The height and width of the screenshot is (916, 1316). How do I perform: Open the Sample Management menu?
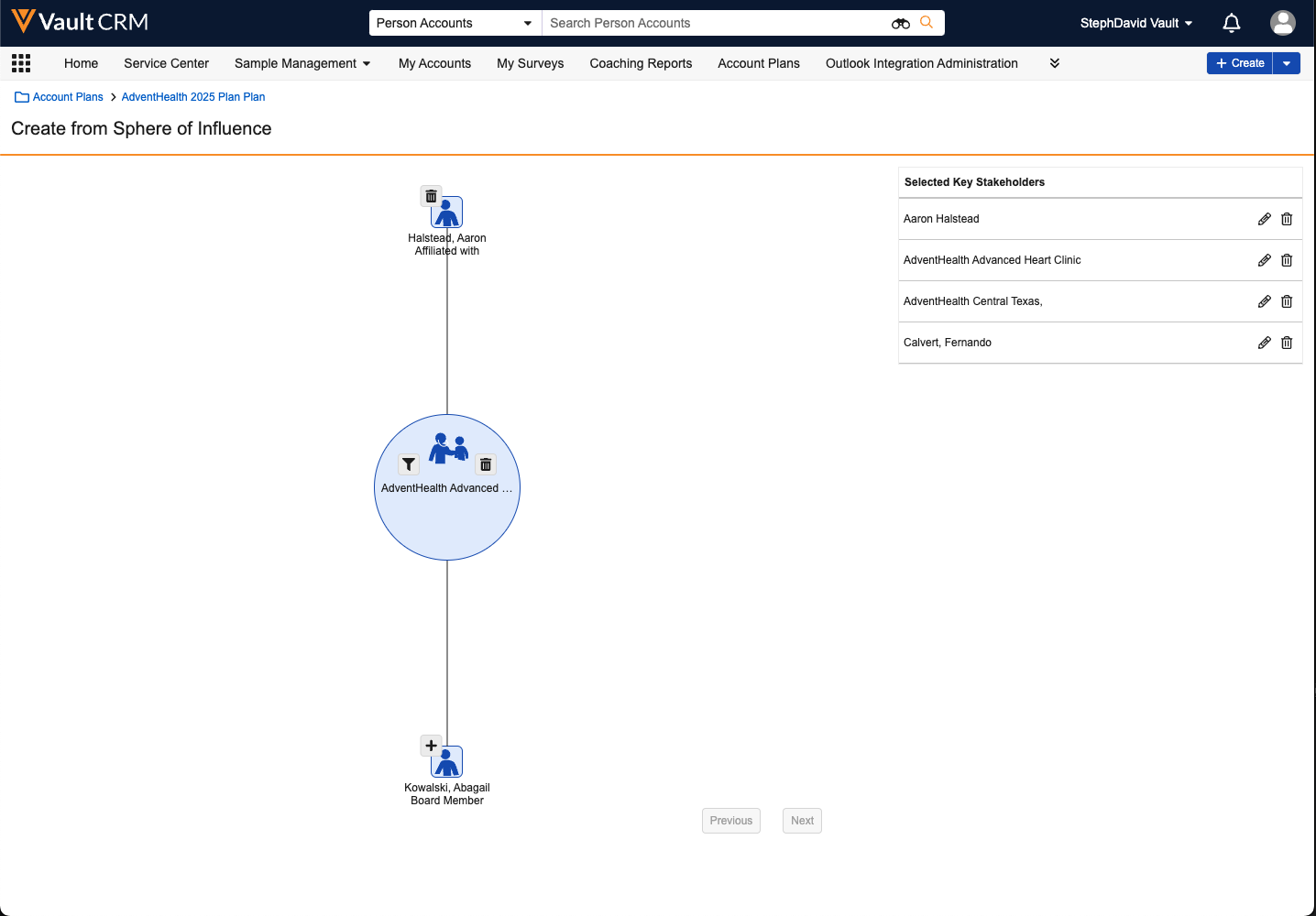[302, 63]
